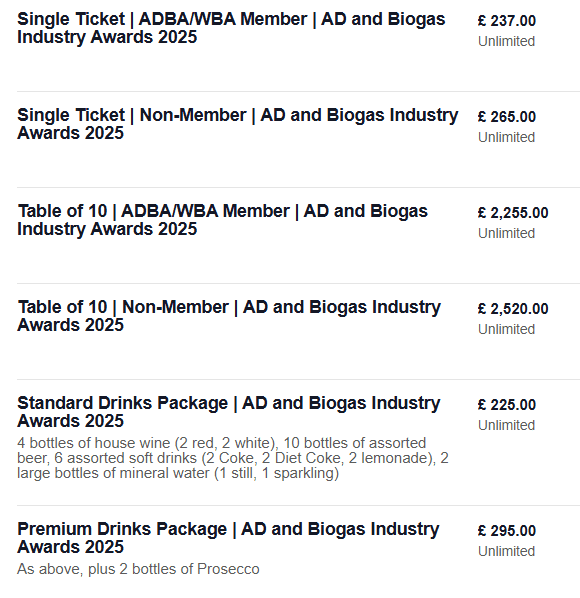Click the £ 265.00 price
Screen dimensions: 580x598
point(506,117)
